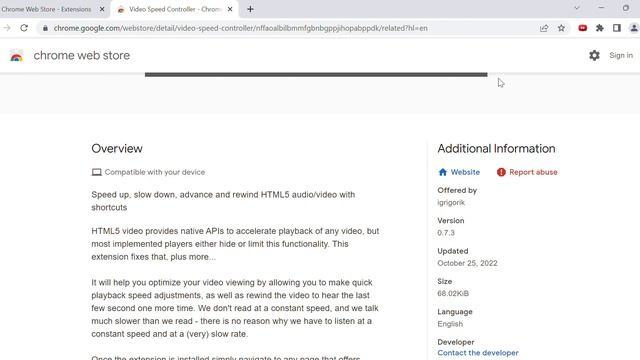Bookmark this page with the star icon

tap(561, 28)
